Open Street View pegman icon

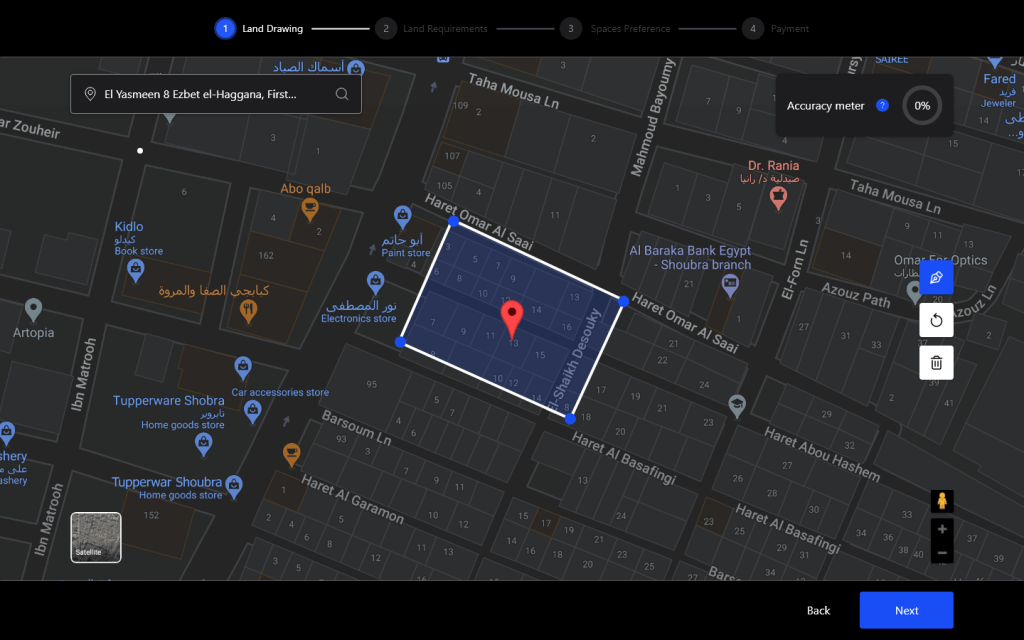point(941,501)
